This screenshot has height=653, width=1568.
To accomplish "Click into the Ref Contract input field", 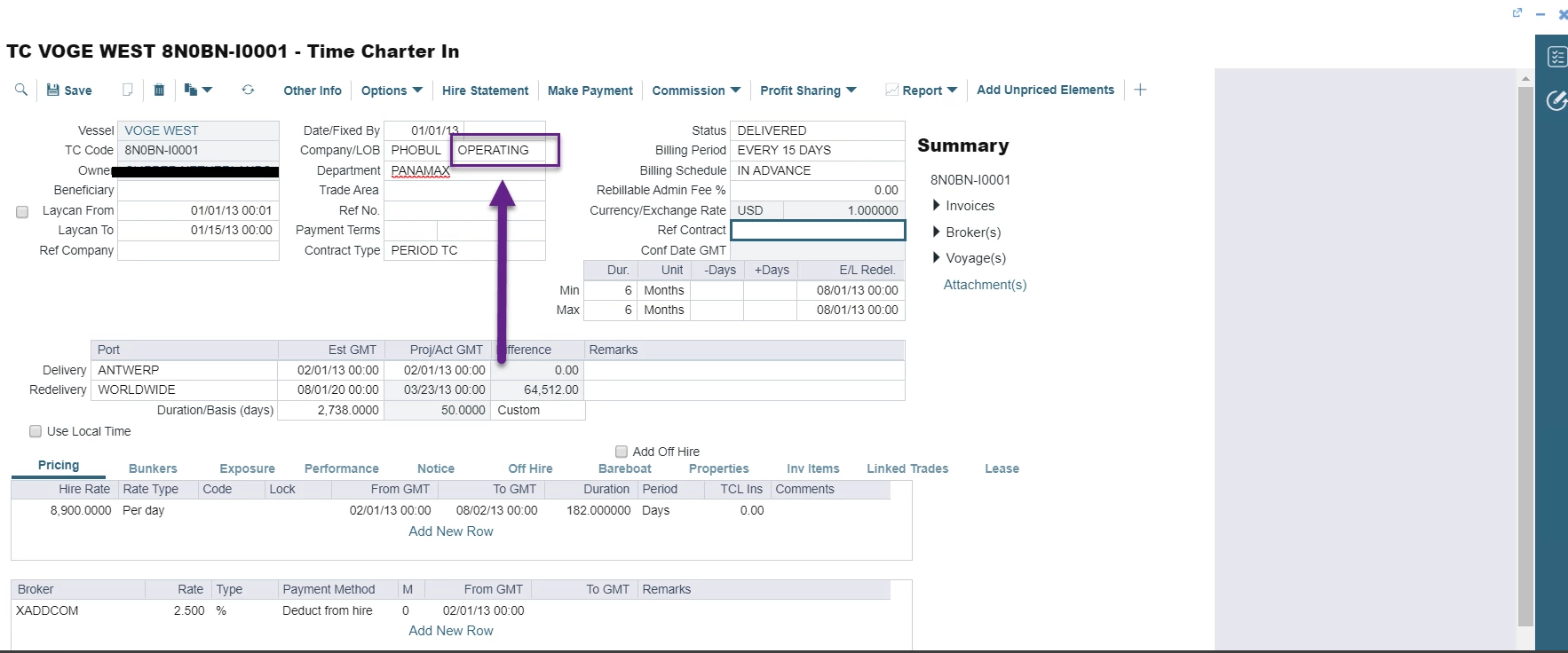I will (x=817, y=231).
